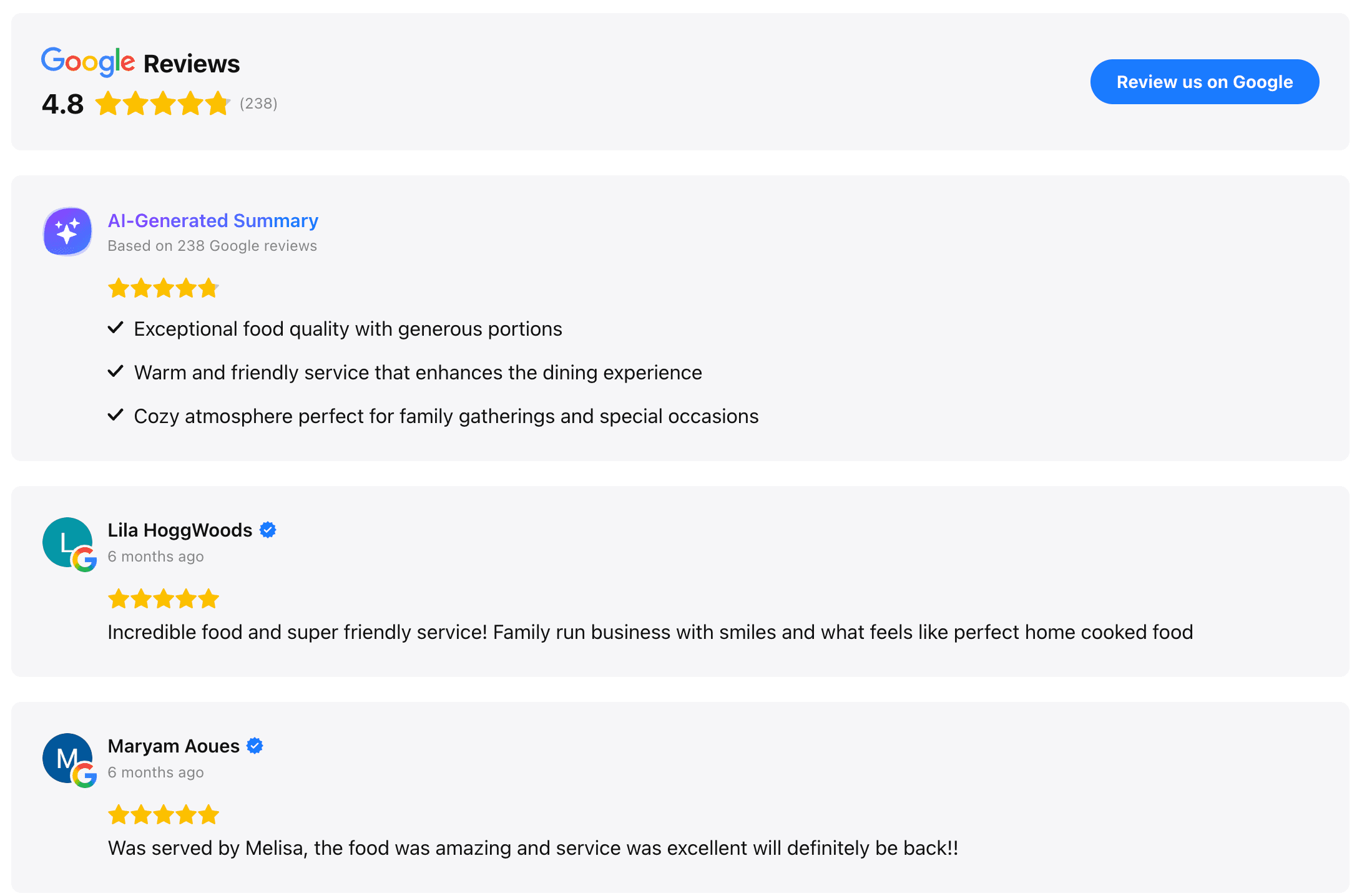Click the Google logo in the header
Image resolution: width=1372 pixels, height=896 pixels.
pyautogui.click(x=88, y=62)
